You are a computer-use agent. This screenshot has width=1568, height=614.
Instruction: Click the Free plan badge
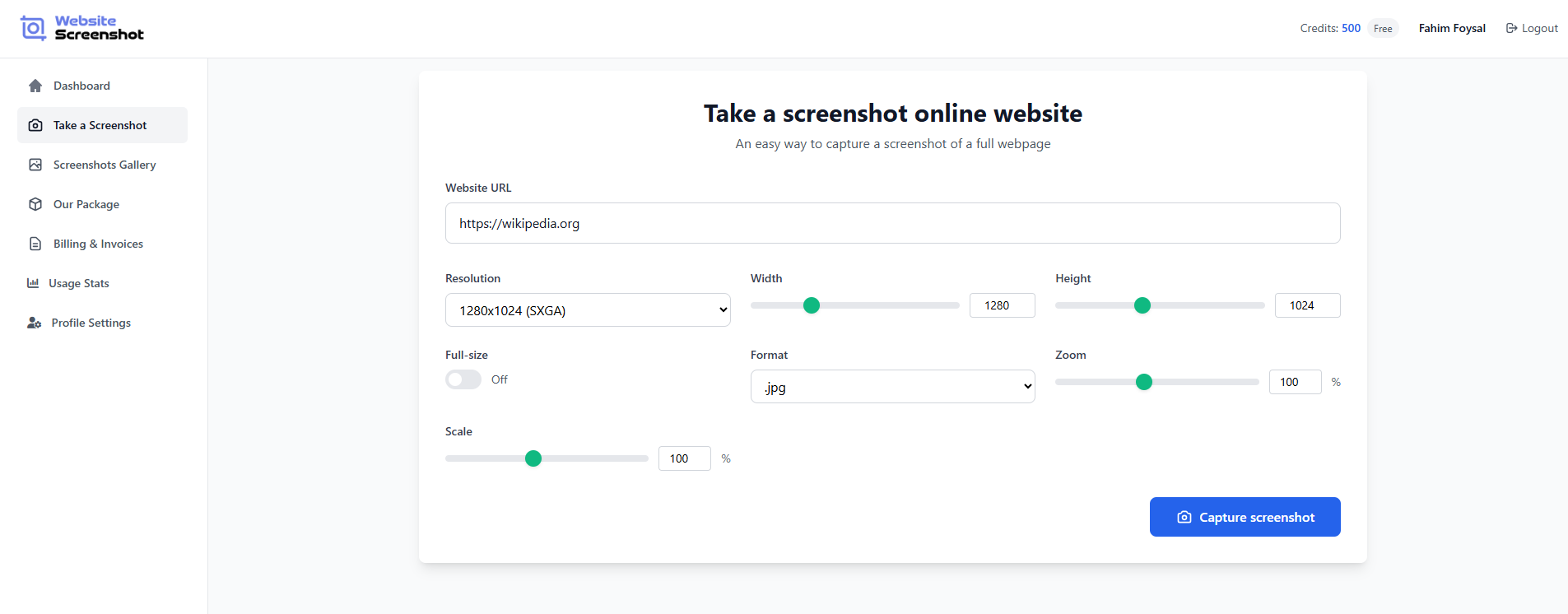pyautogui.click(x=1383, y=28)
